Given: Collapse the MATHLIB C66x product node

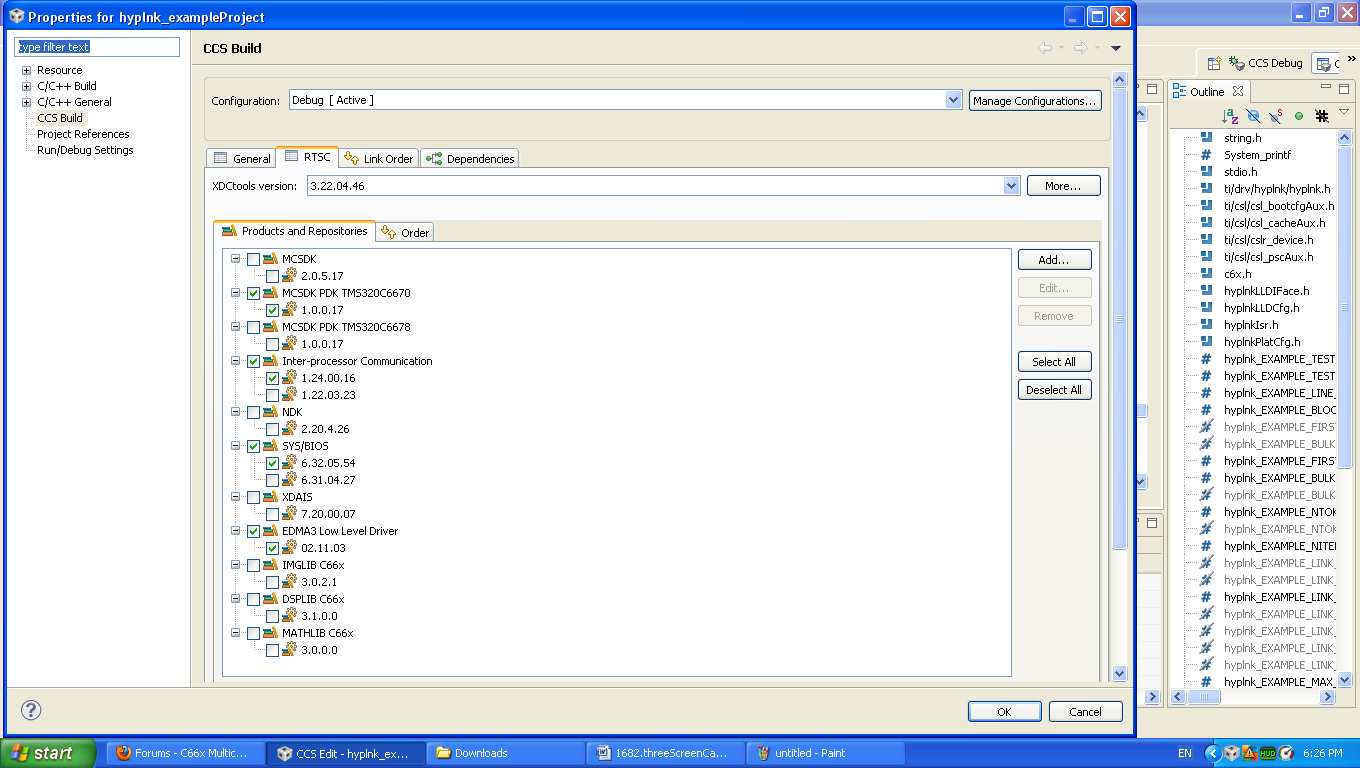Looking at the screenshot, I should (236, 633).
